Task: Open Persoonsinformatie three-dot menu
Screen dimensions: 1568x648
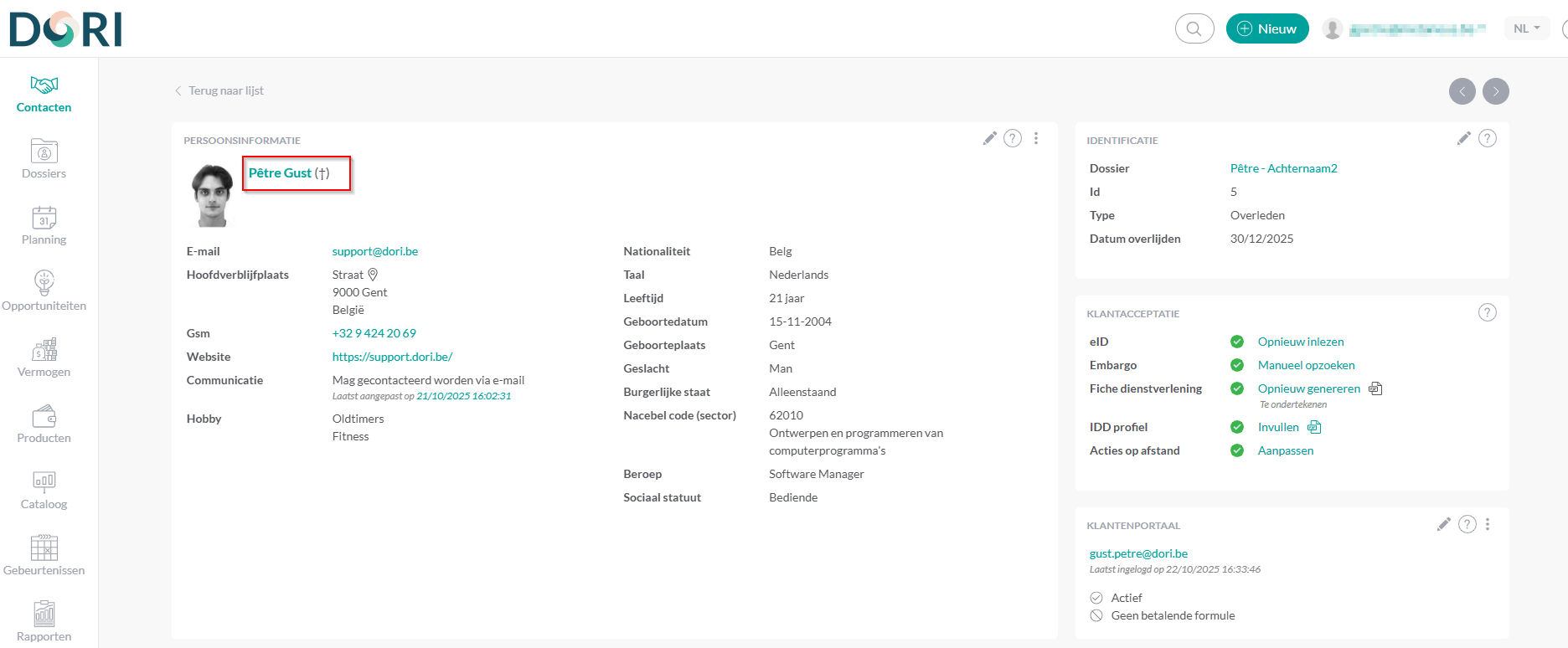Action: pyautogui.click(x=1036, y=139)
